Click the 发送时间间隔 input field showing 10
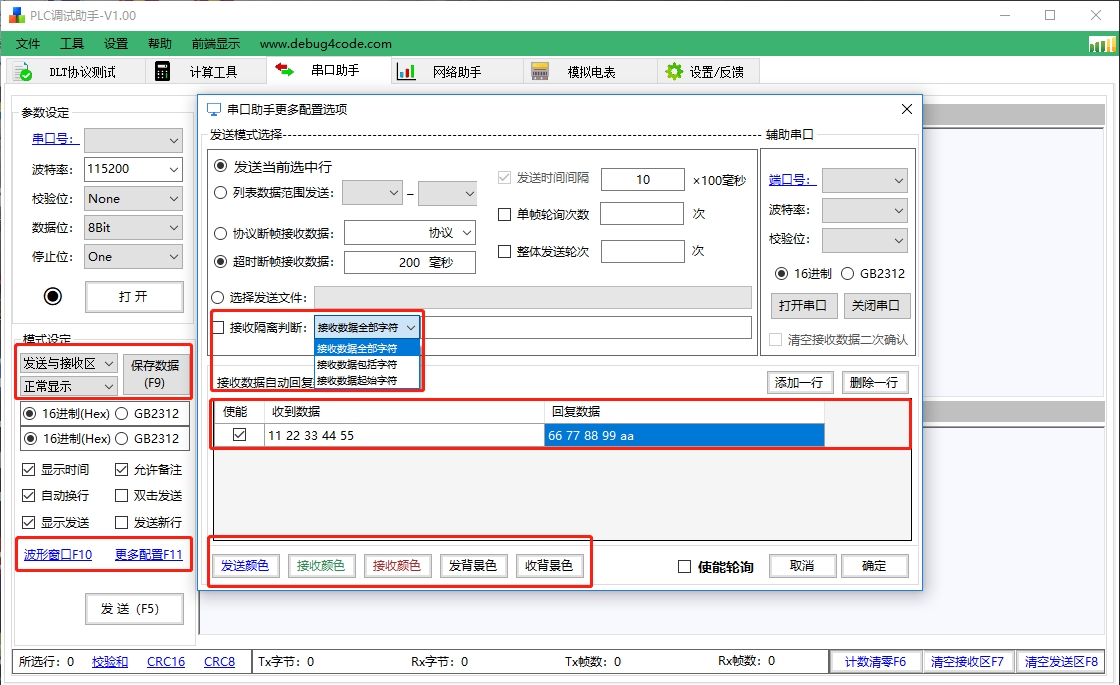 [x=642, y=179]
